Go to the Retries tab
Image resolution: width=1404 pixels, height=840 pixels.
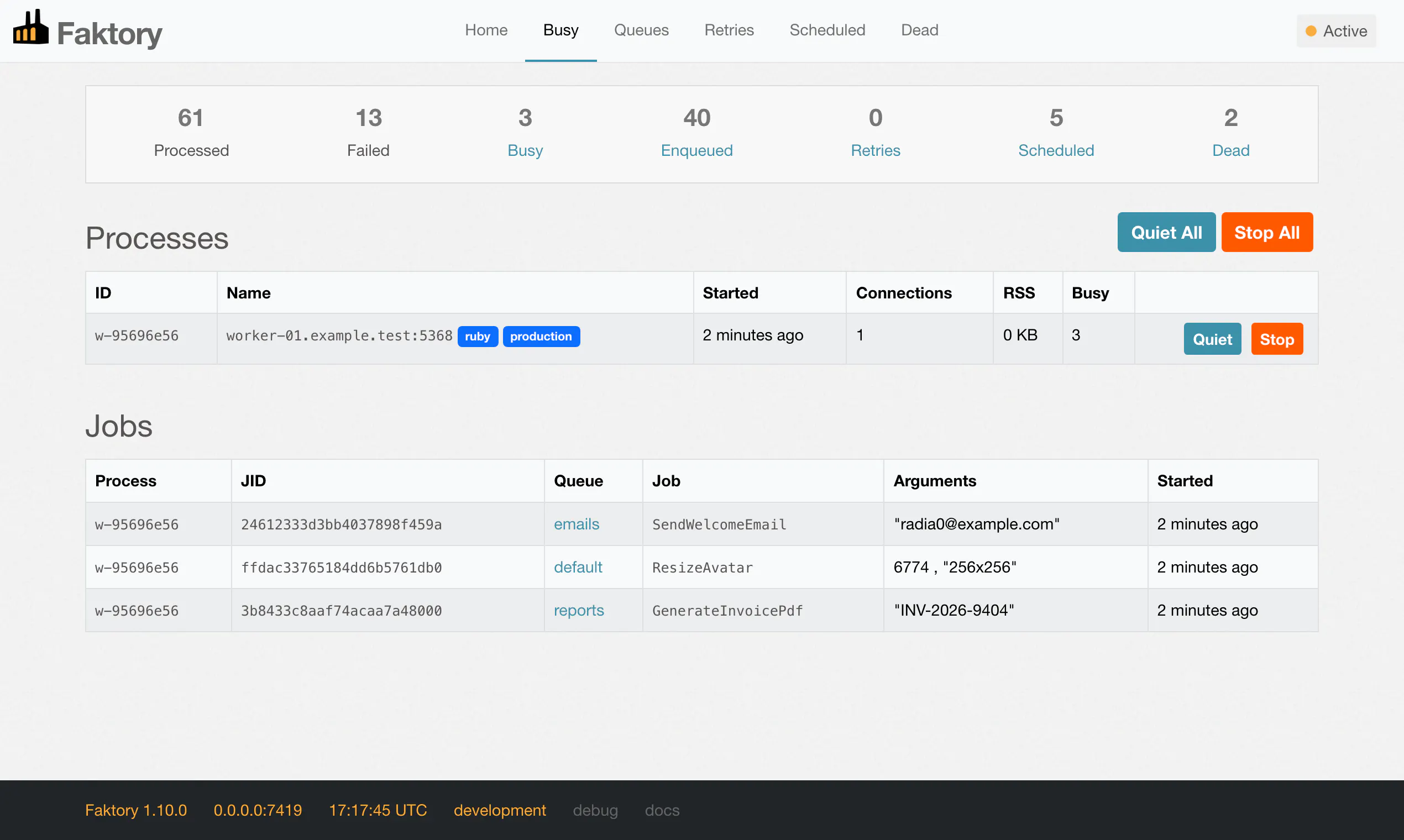729,30
